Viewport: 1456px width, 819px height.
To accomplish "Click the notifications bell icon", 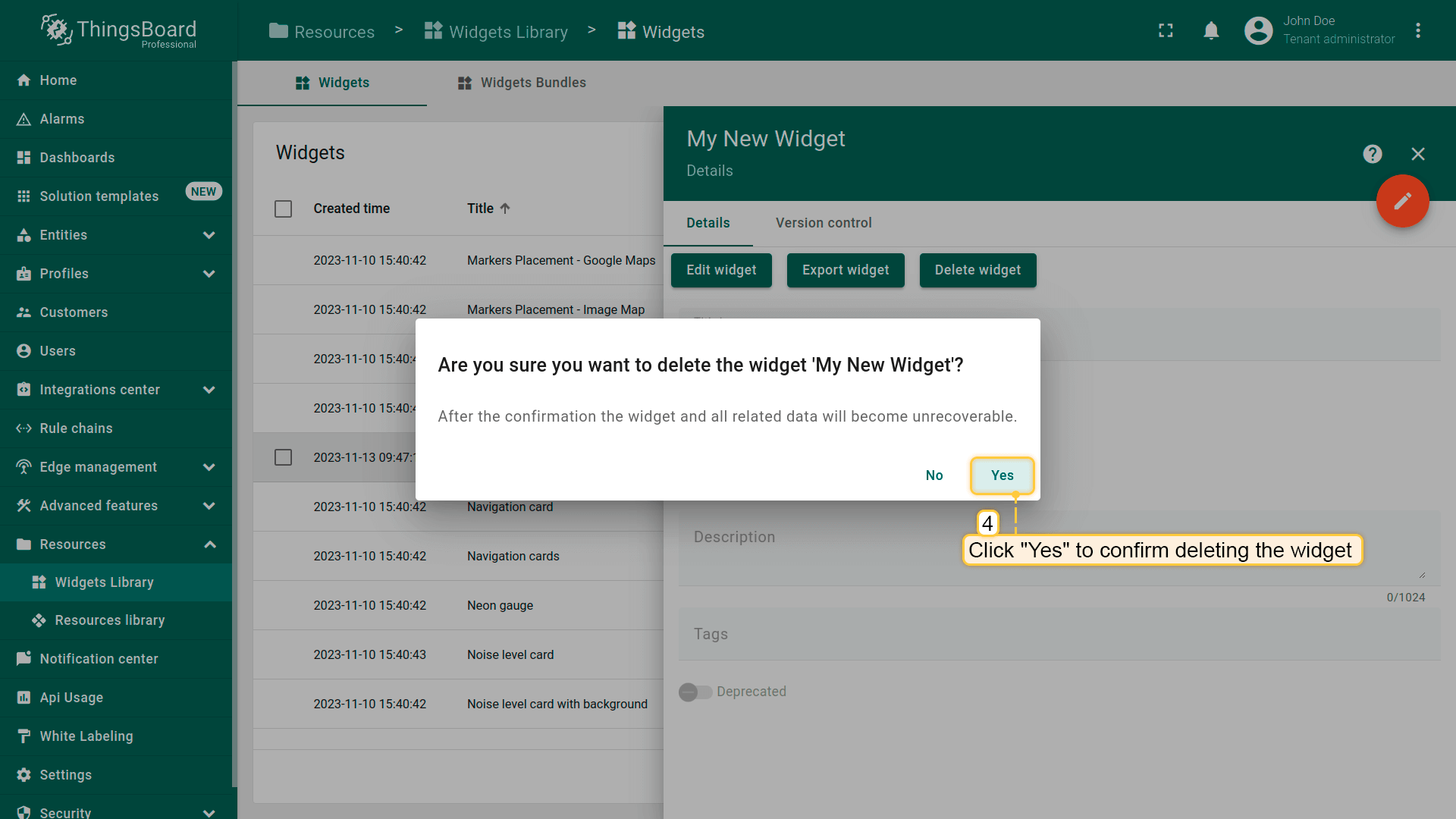I will coord(1211,31).
